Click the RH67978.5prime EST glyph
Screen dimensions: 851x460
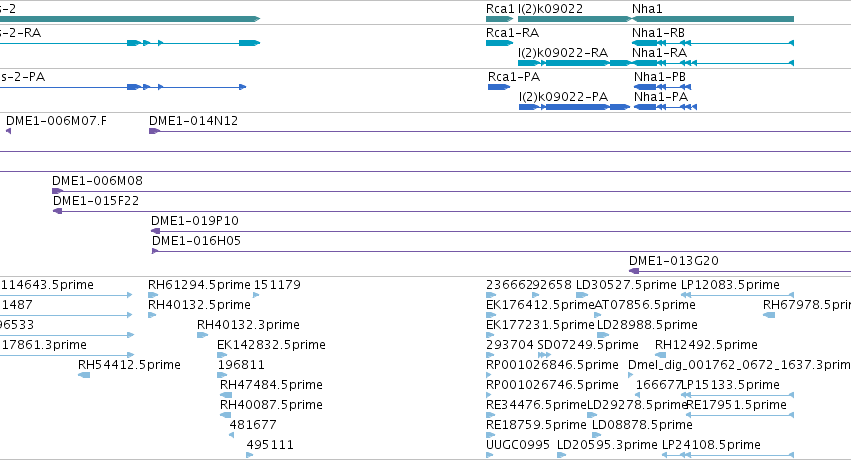click(769, 315)
